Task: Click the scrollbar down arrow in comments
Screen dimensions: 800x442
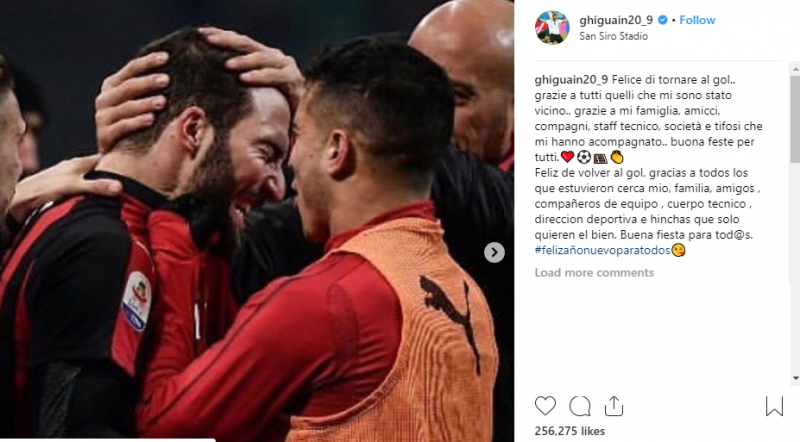Action: click(795, 378)
